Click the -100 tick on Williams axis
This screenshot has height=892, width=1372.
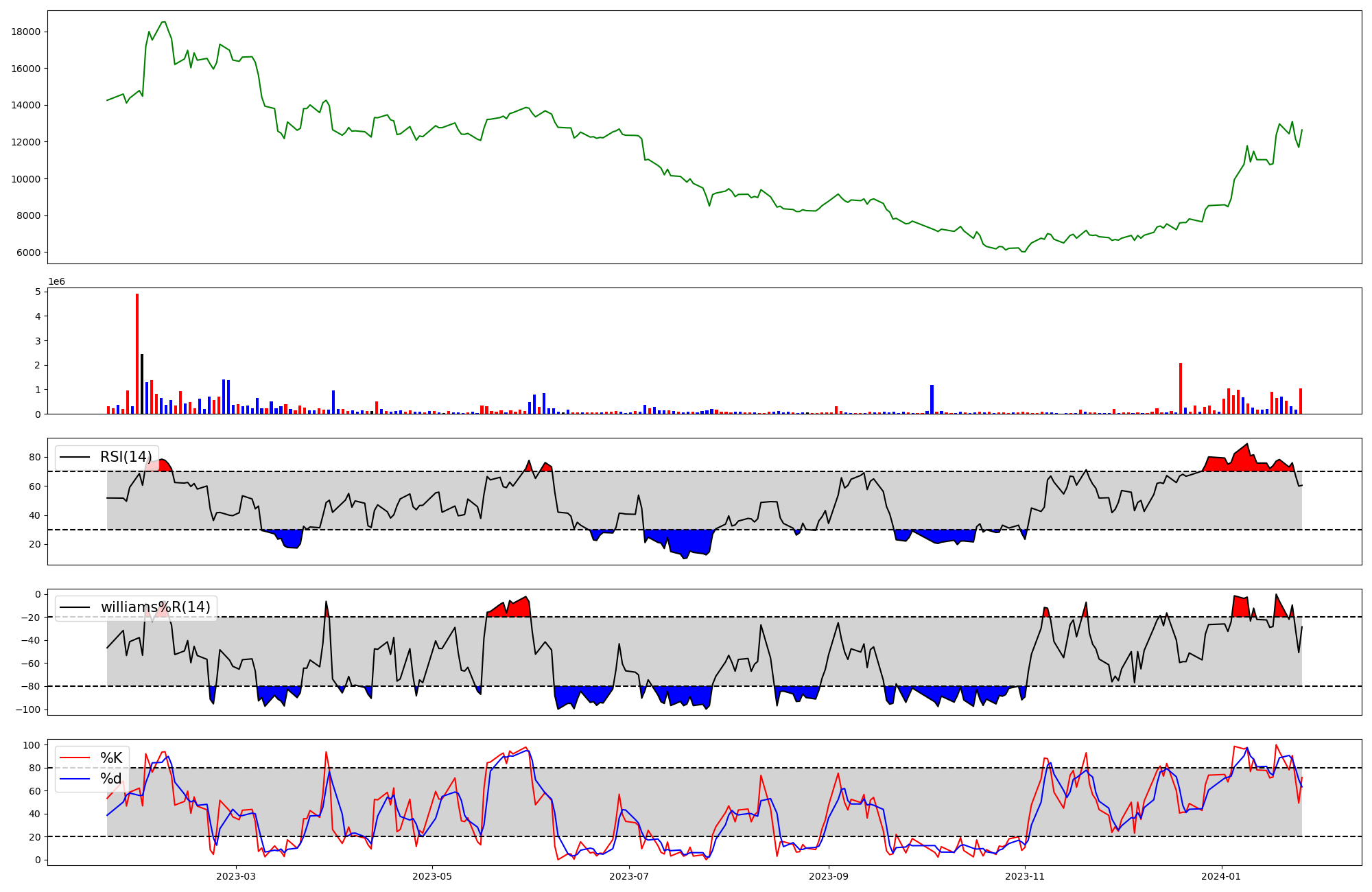pos(28,709)
